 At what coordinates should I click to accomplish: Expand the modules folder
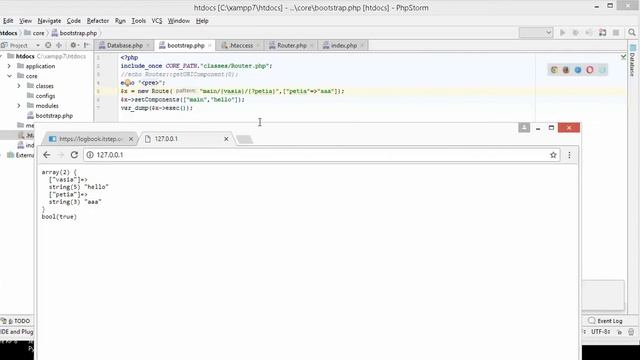point(19,106)
